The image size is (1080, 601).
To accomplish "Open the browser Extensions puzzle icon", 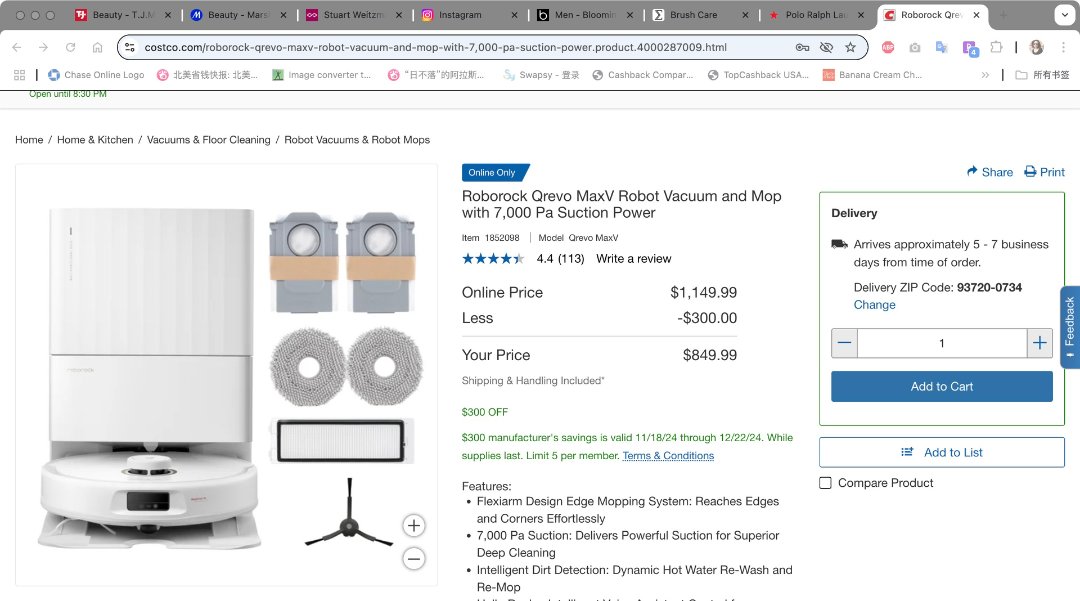I will pos(996,47).
